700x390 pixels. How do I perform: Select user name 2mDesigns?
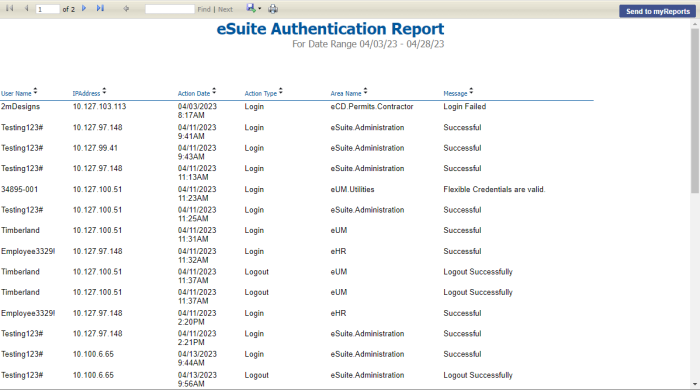point(21,107)
